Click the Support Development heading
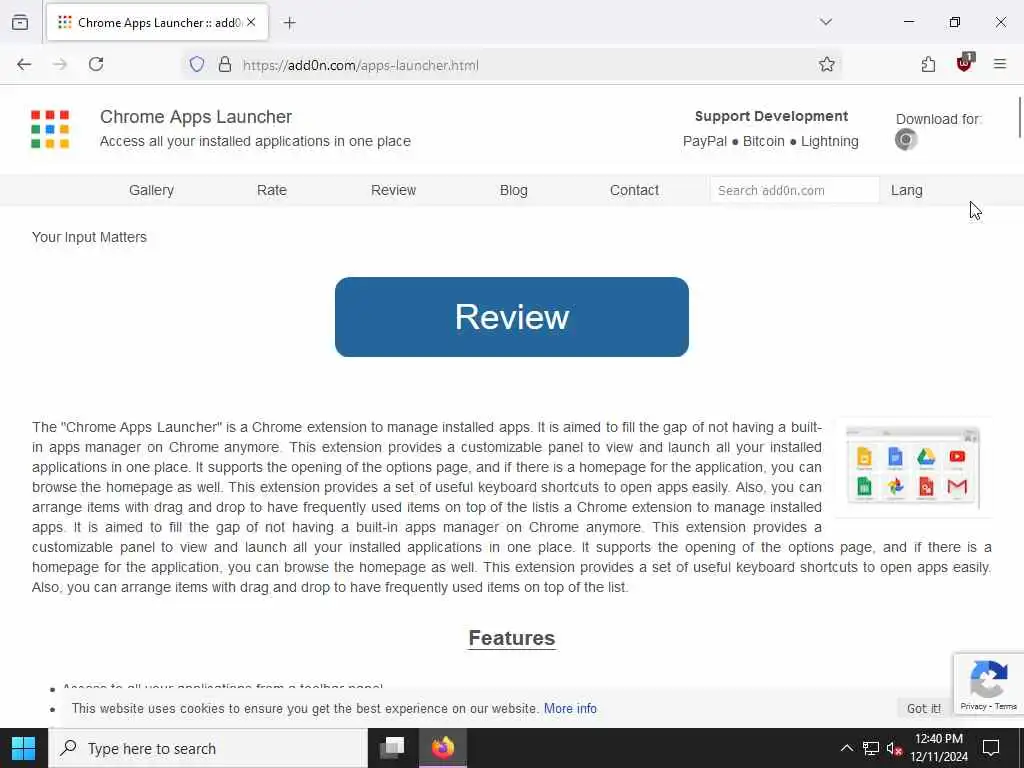The image size is (1024, 768). point(771,116)
